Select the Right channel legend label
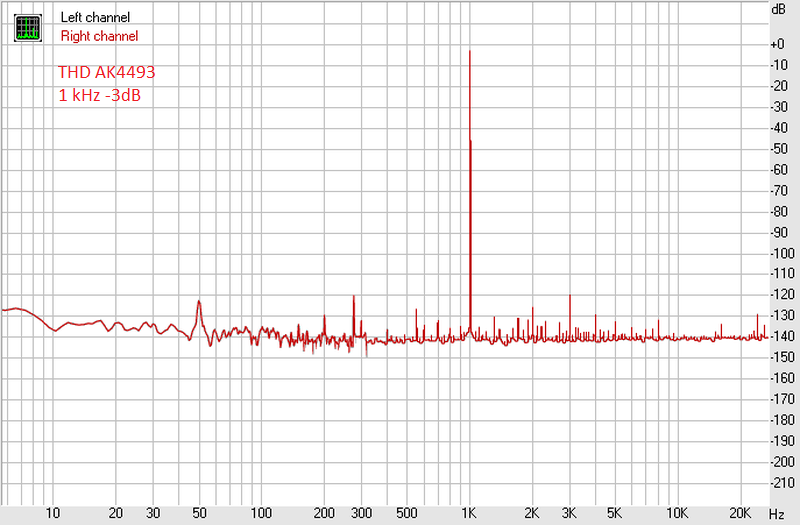The width and height of the screenshot is (800, 525). [x=99, y=36]
